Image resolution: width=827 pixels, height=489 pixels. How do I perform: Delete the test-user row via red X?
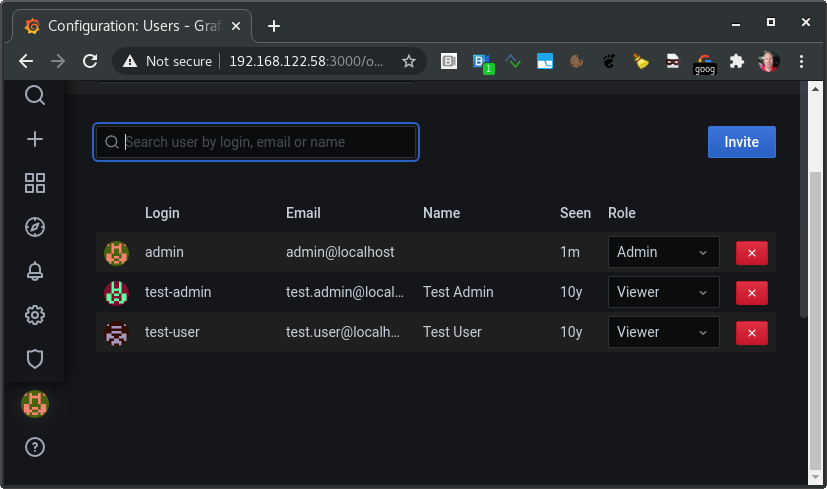click(751, 333)
